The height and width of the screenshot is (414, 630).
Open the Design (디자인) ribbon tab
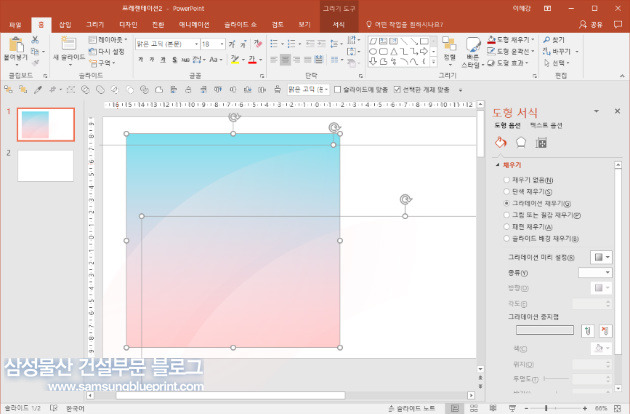pos(129,25)
